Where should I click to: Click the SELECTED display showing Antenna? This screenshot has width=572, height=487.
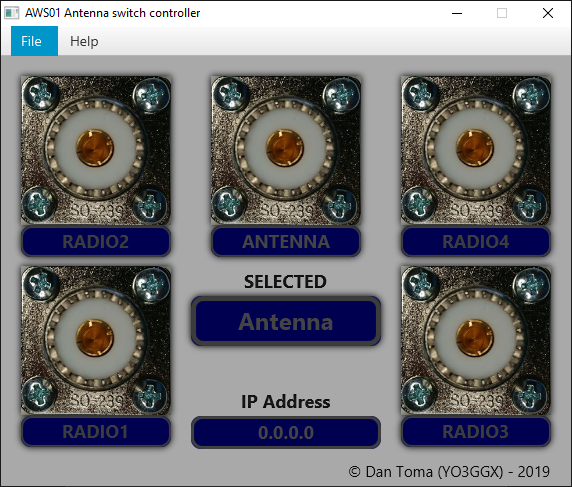coord(286,321)
